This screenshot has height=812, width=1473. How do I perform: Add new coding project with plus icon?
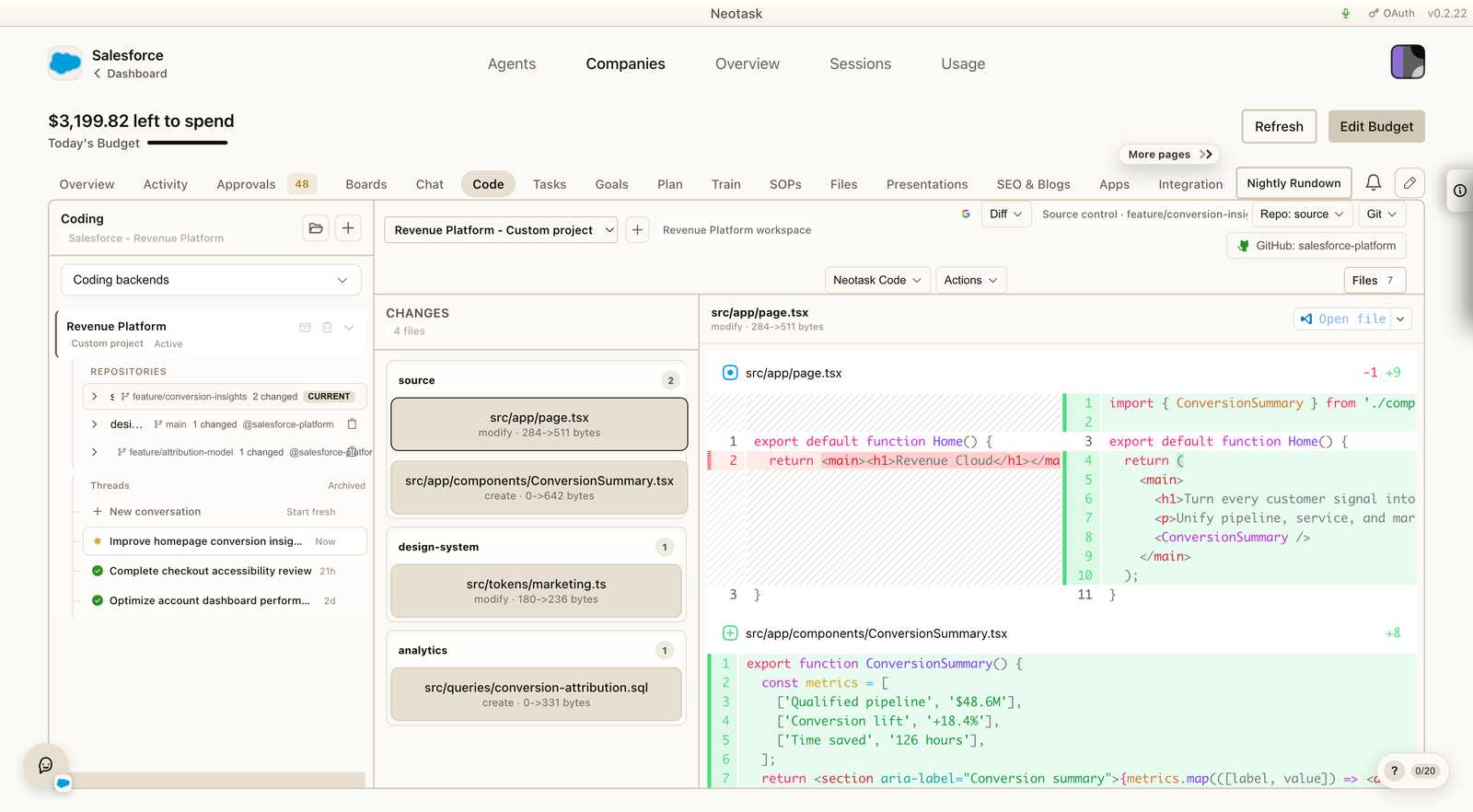point(348,228)
